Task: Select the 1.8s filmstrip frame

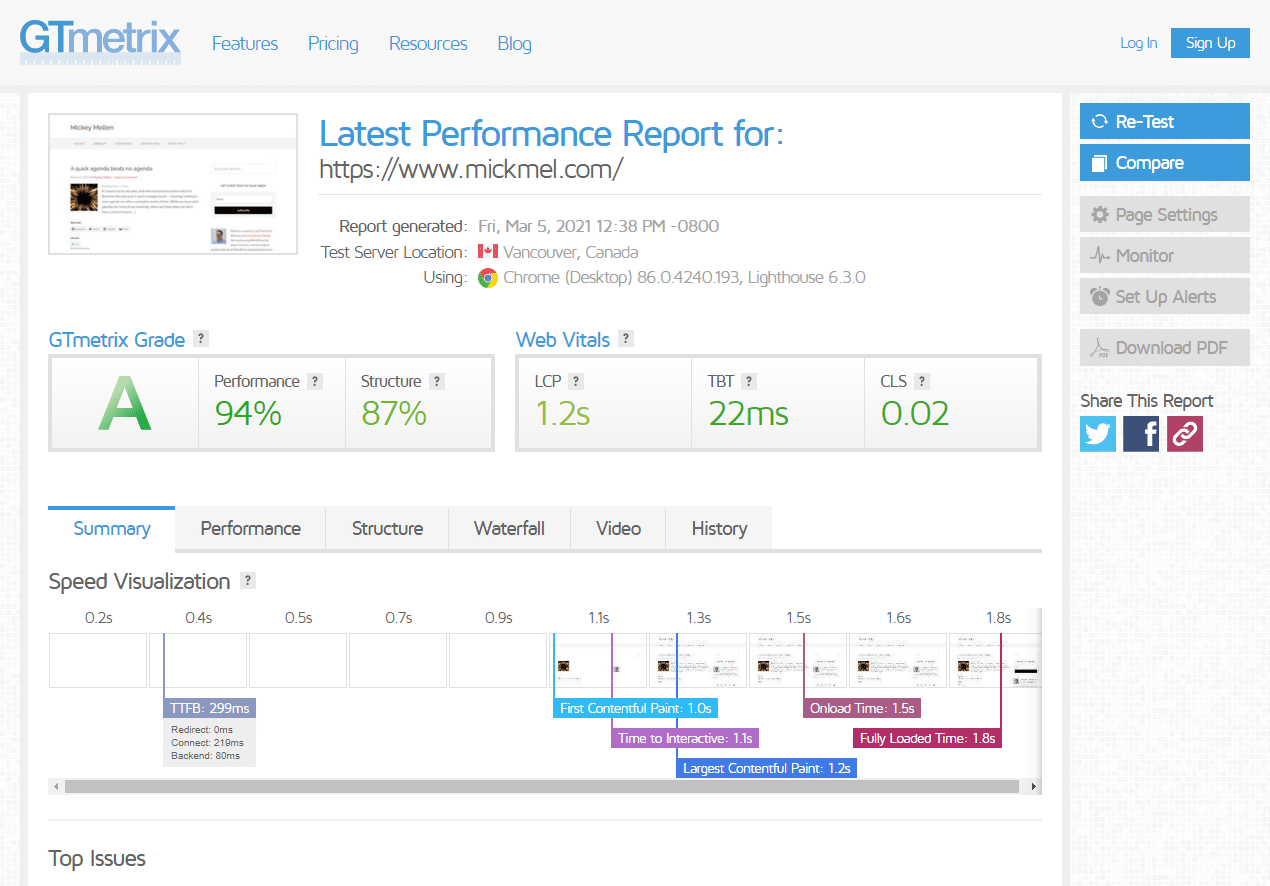Action: 995,660
